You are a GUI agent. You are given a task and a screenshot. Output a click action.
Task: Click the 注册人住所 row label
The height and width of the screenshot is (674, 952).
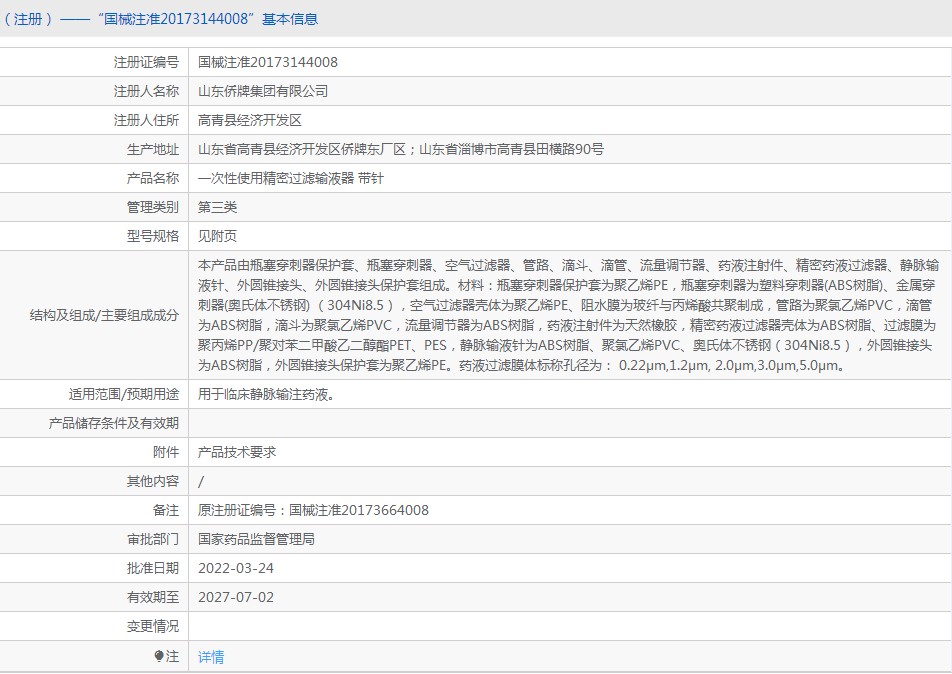pos(146,120)
